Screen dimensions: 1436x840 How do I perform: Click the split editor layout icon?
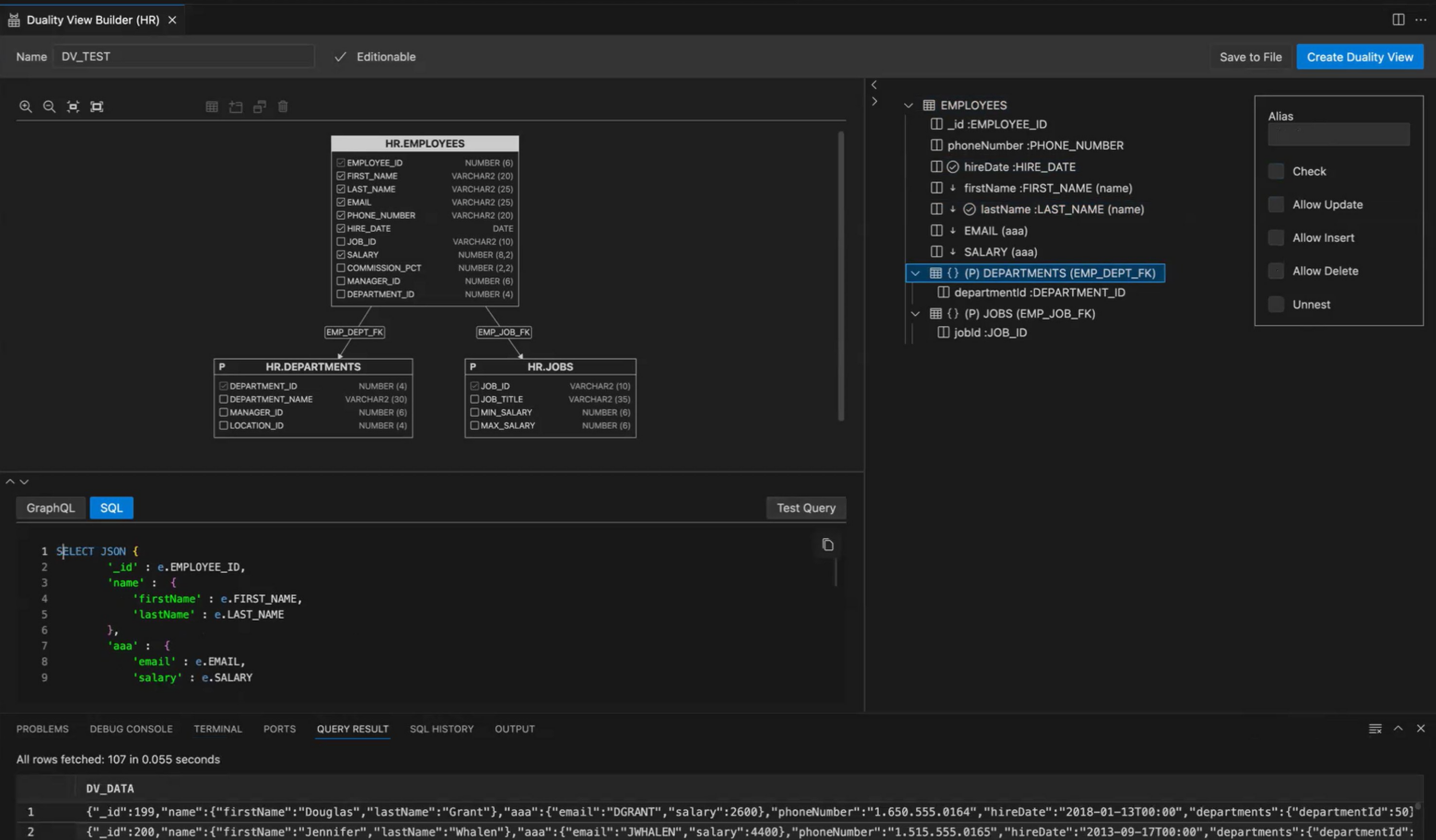[x=1398, y=20]
